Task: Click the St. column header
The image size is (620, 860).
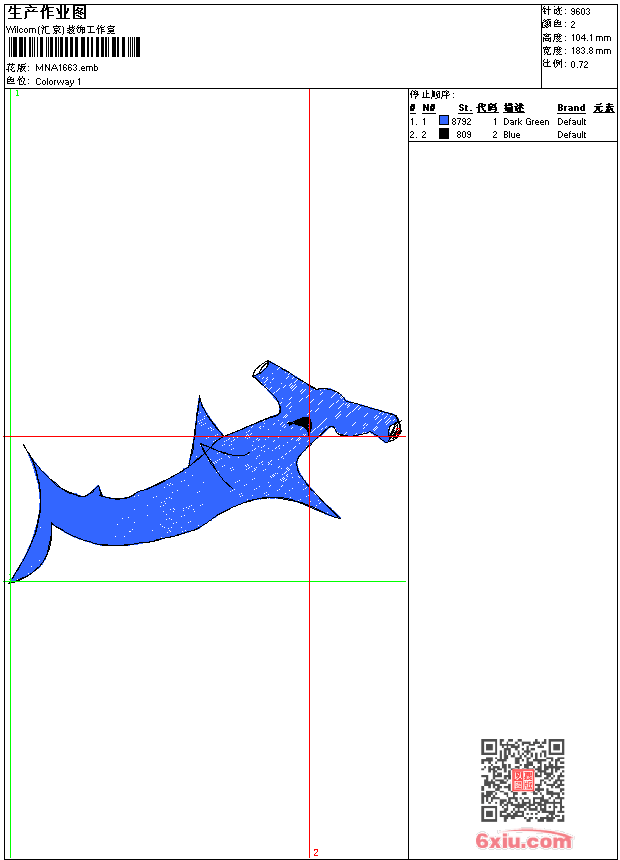Action: [x=464, y=108]
